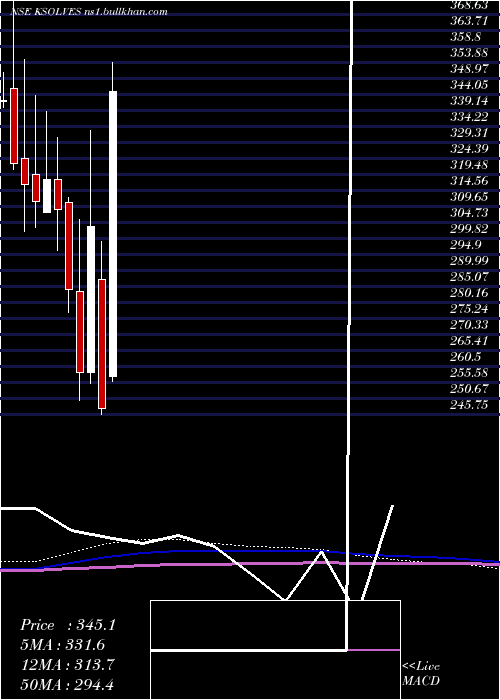The image size is (500, 700).
Task: Click the Price : 345.1 readout
Action: coord(68,625)
